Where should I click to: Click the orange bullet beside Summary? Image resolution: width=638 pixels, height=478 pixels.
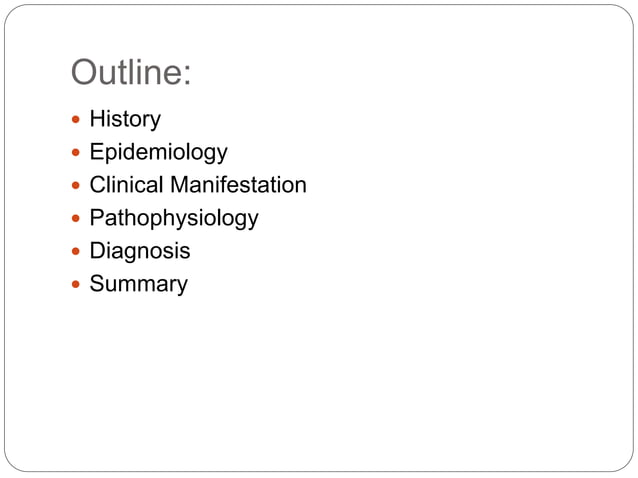click(x=76, y=284)
